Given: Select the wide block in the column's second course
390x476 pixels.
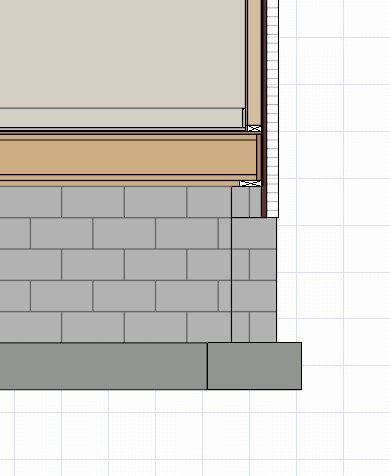Looking at the screenshot, I should click(254, 233).
